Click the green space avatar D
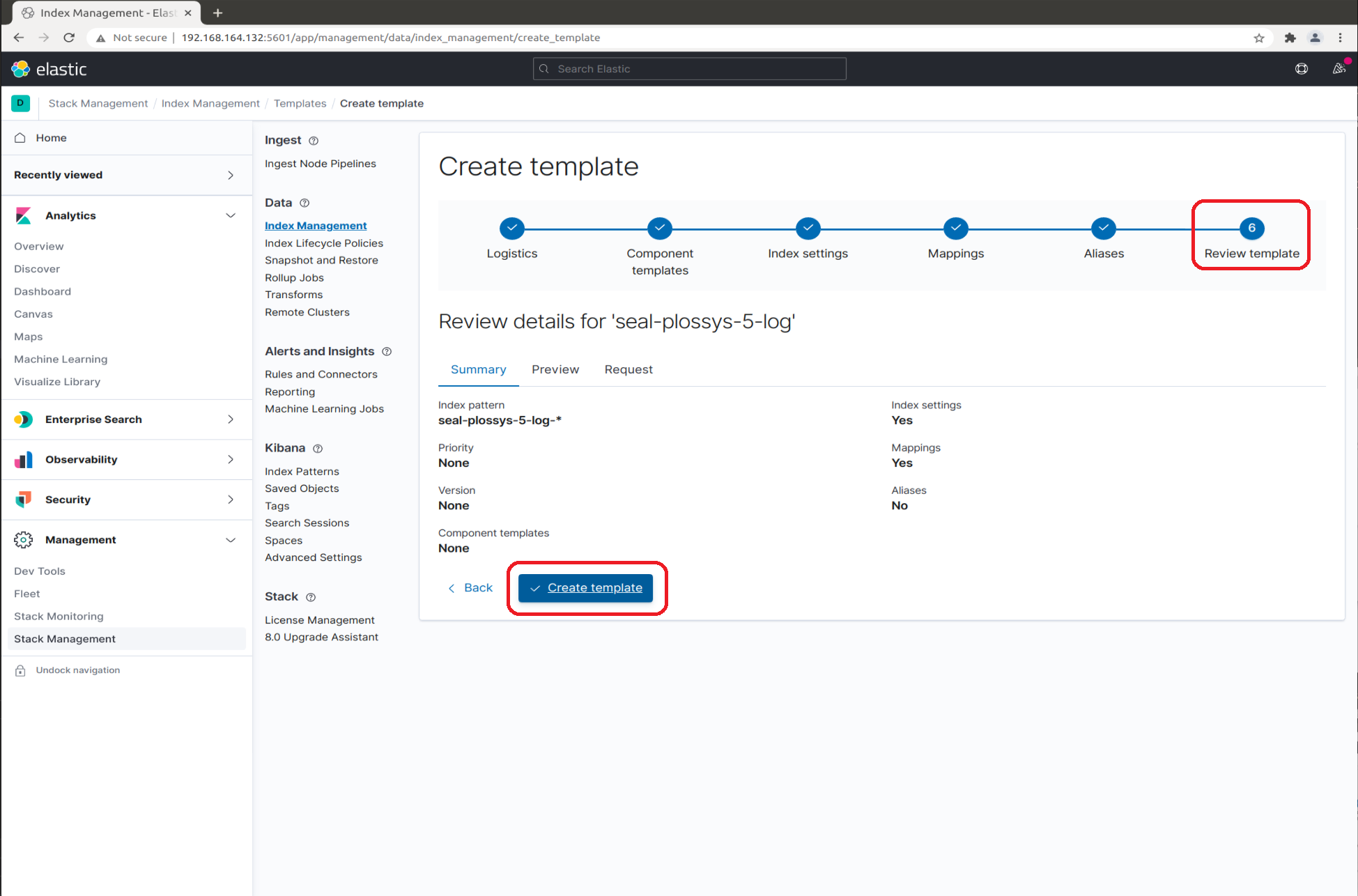The width and height of the screenshot is (1358, 896). pos(20,103)
